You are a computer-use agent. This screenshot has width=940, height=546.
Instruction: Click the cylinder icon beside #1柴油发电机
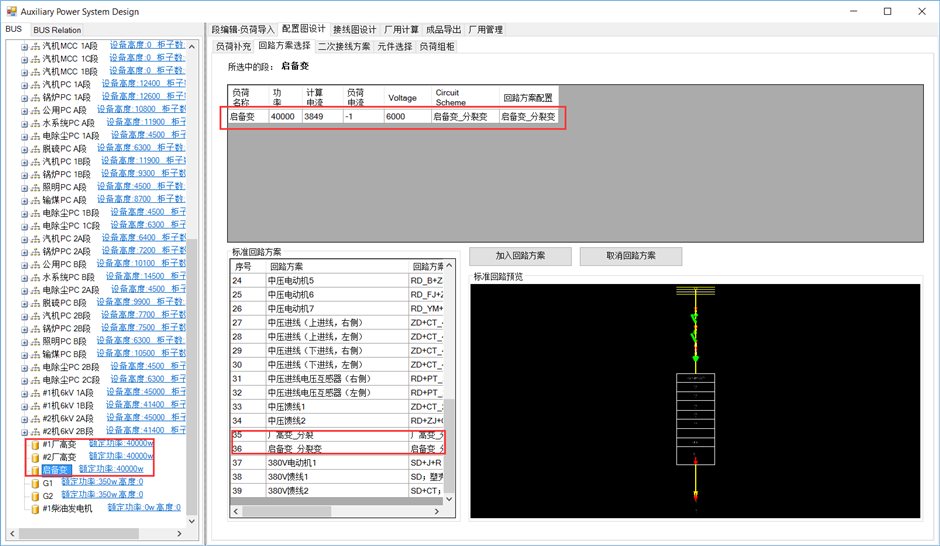(x=35, y=509)
